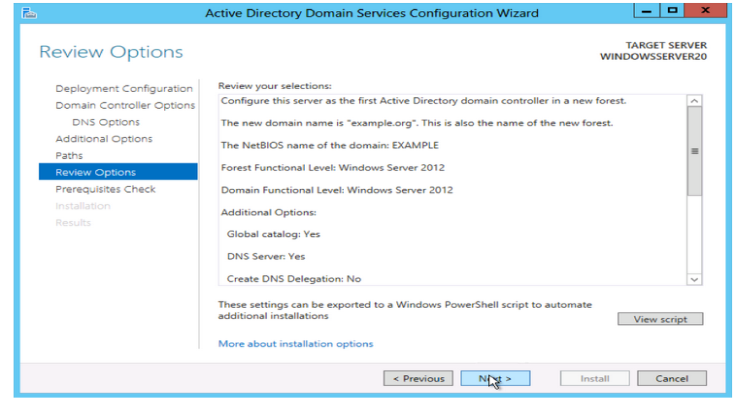Click the View script button

click(x=660, y=319)
